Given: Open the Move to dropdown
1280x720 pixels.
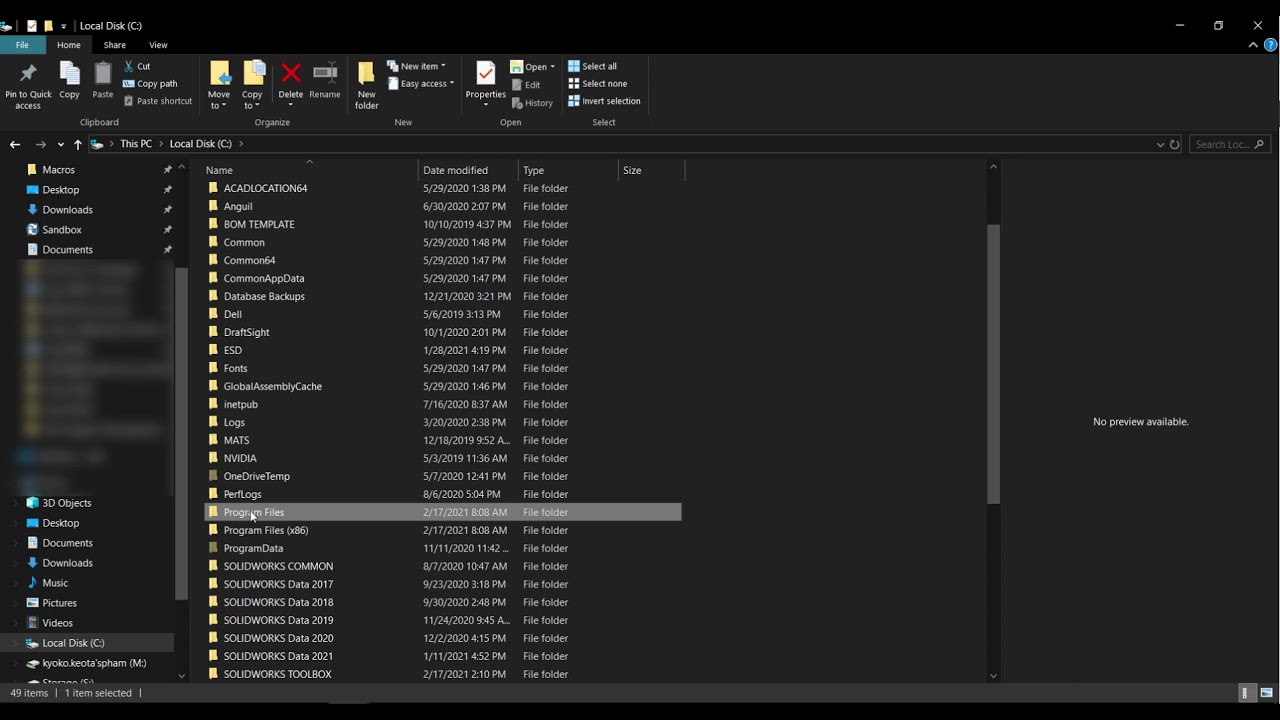Looking at the screenshot, I should pos(219,106).
